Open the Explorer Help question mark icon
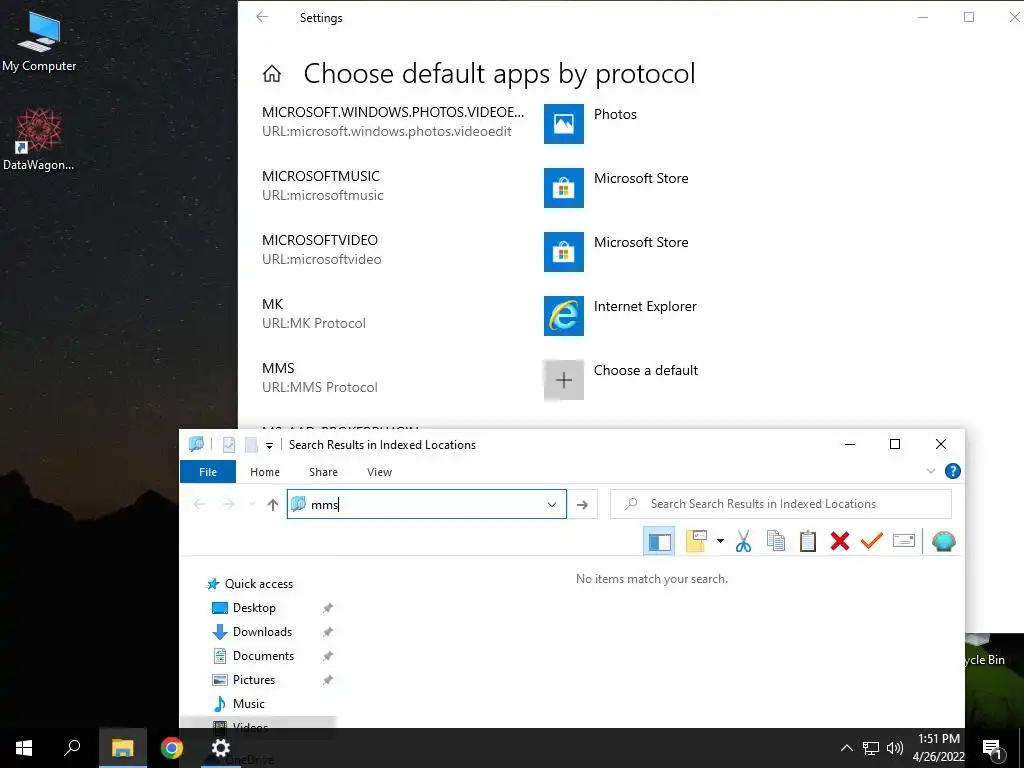 tap(953, 471)
